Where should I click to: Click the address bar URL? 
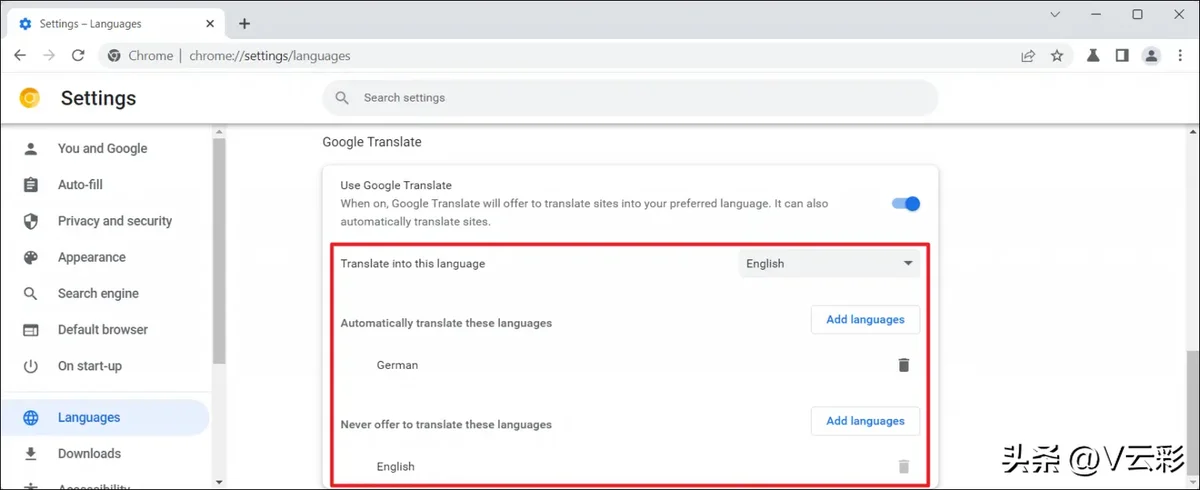[270, 56]
